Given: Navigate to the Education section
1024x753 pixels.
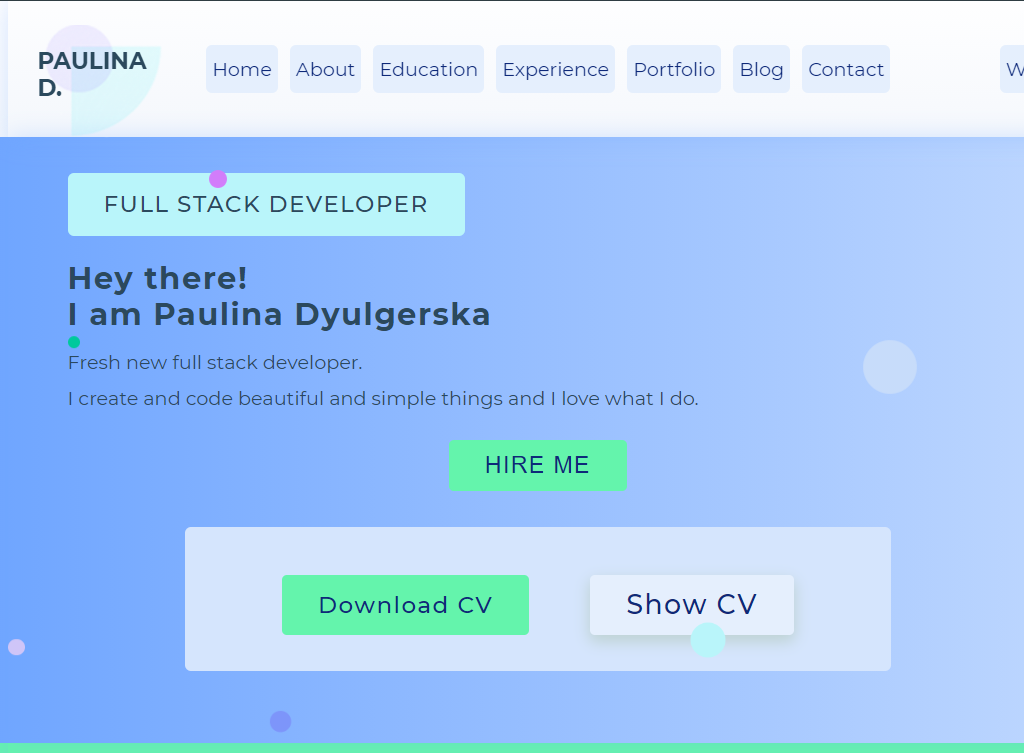Looking at the screenshot, I should [x=428, y=69].
